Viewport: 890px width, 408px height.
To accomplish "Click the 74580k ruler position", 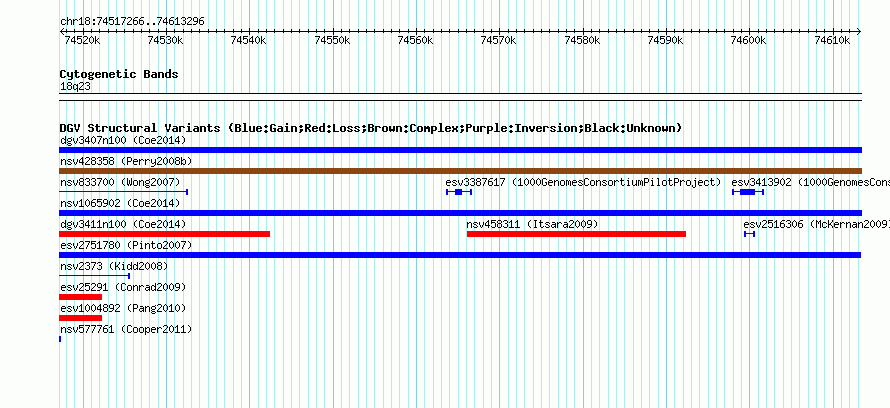I will pyautogui.click(x=583, y=40).
